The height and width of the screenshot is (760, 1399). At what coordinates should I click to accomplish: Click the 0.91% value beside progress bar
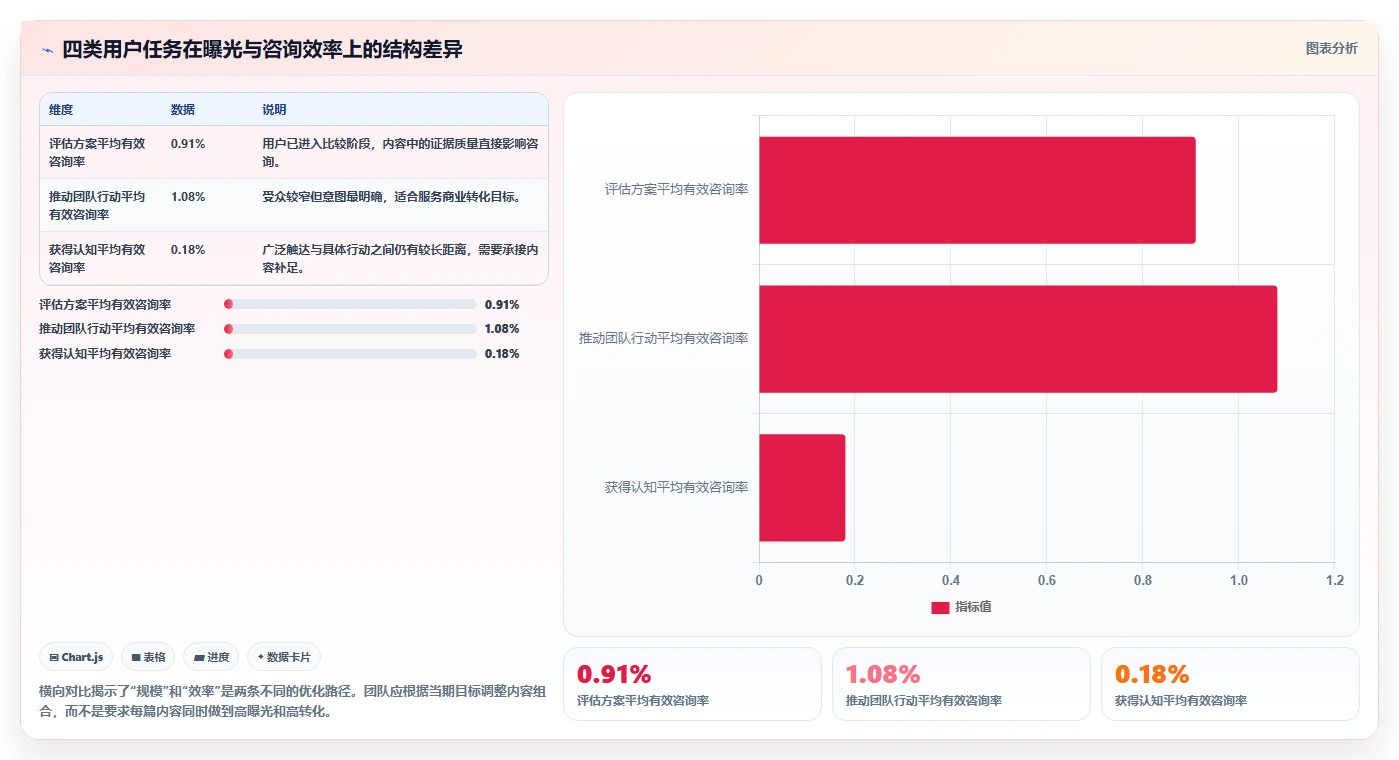(x=502, y=304)
